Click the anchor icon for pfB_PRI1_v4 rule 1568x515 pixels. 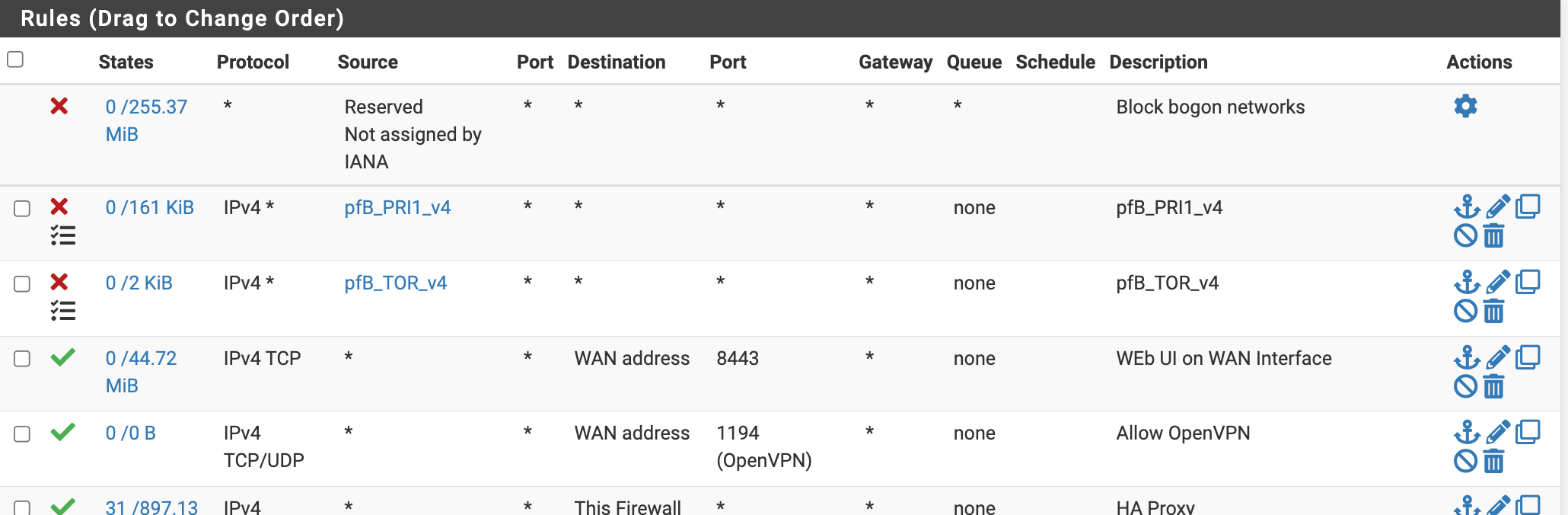point(1467,206)
